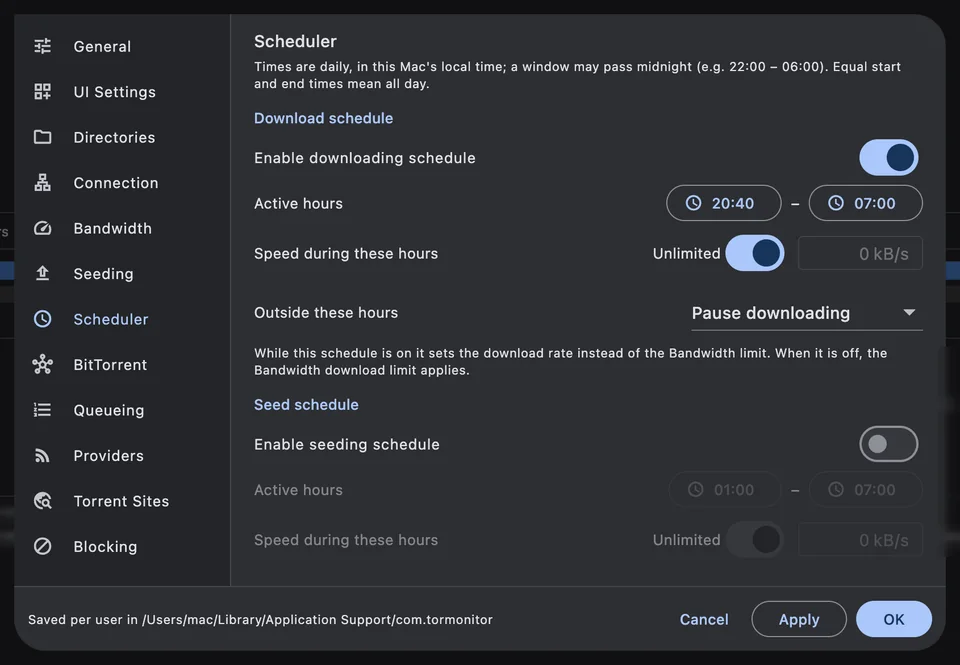The image size is (960, 665).
Task: Click 'Enable seeding schedule' label
Action: point(347,445)
